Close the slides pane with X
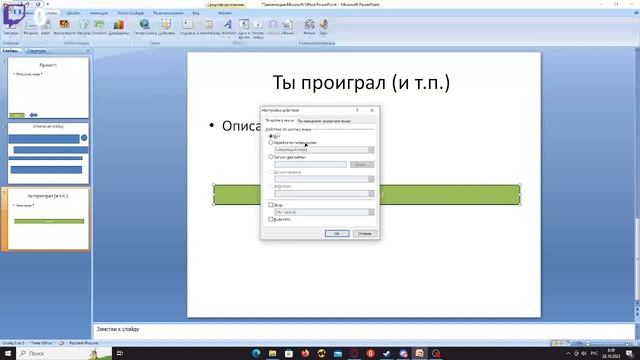 (x=88, y=51)
